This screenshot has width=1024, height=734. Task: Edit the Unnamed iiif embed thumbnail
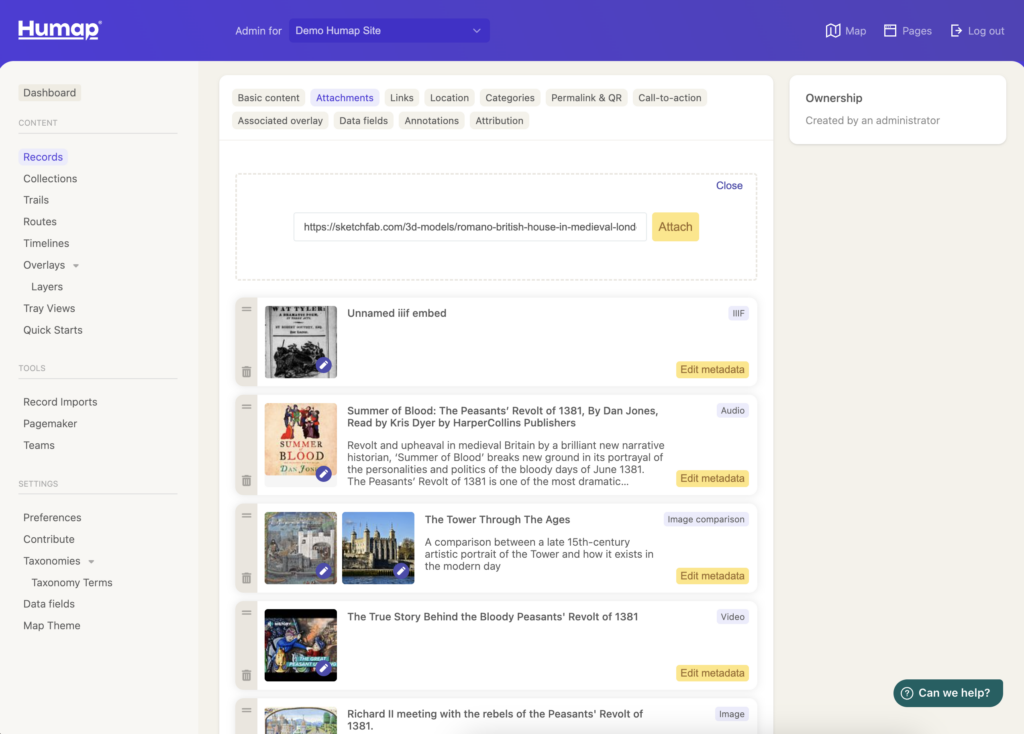323,366
